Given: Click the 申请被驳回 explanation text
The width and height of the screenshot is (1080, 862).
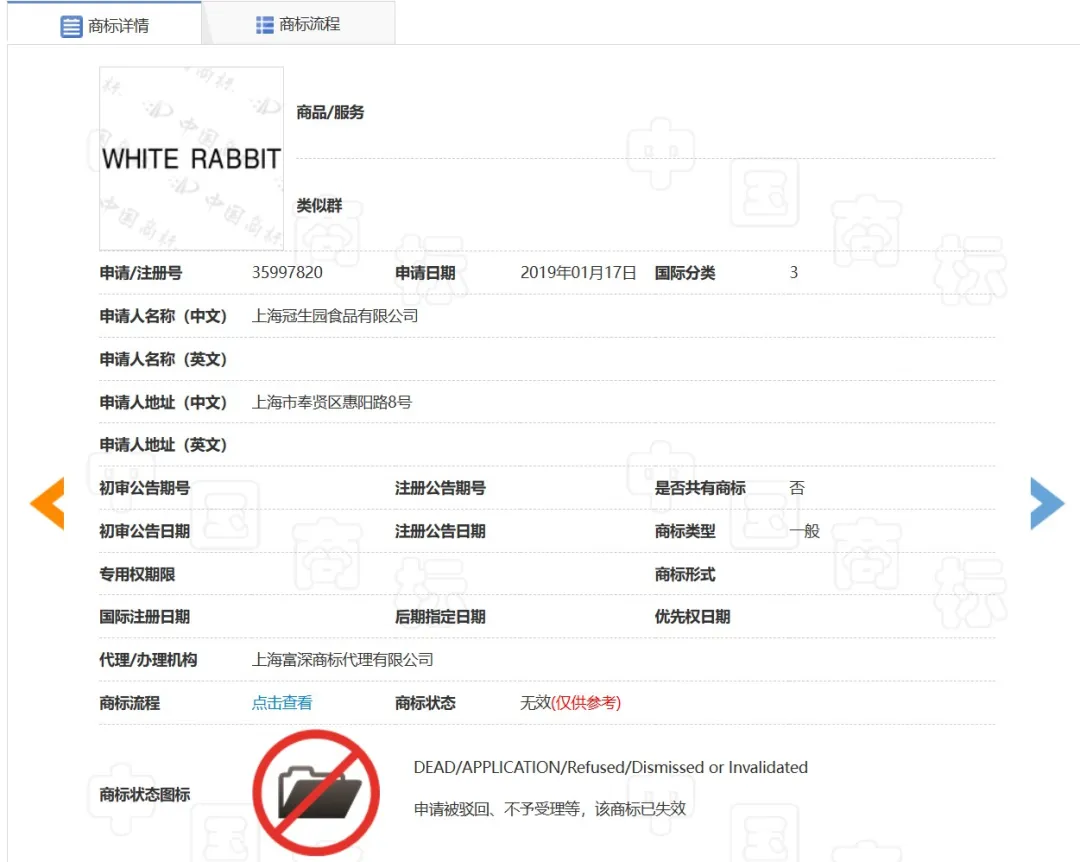Looking at the screenshot, I should (550, 809).
